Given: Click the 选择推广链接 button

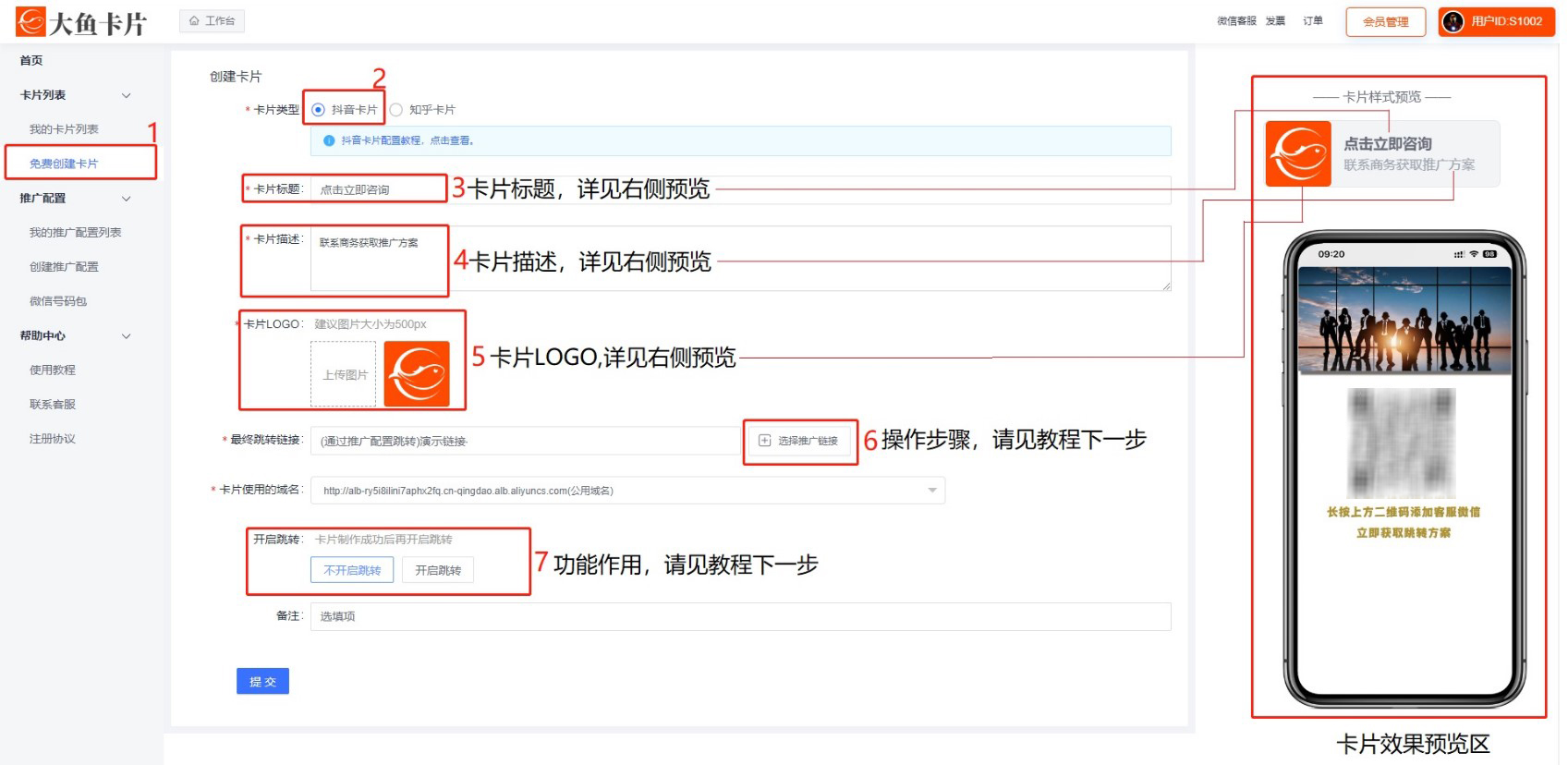Looking at the screenshot, I should (799, 441).
